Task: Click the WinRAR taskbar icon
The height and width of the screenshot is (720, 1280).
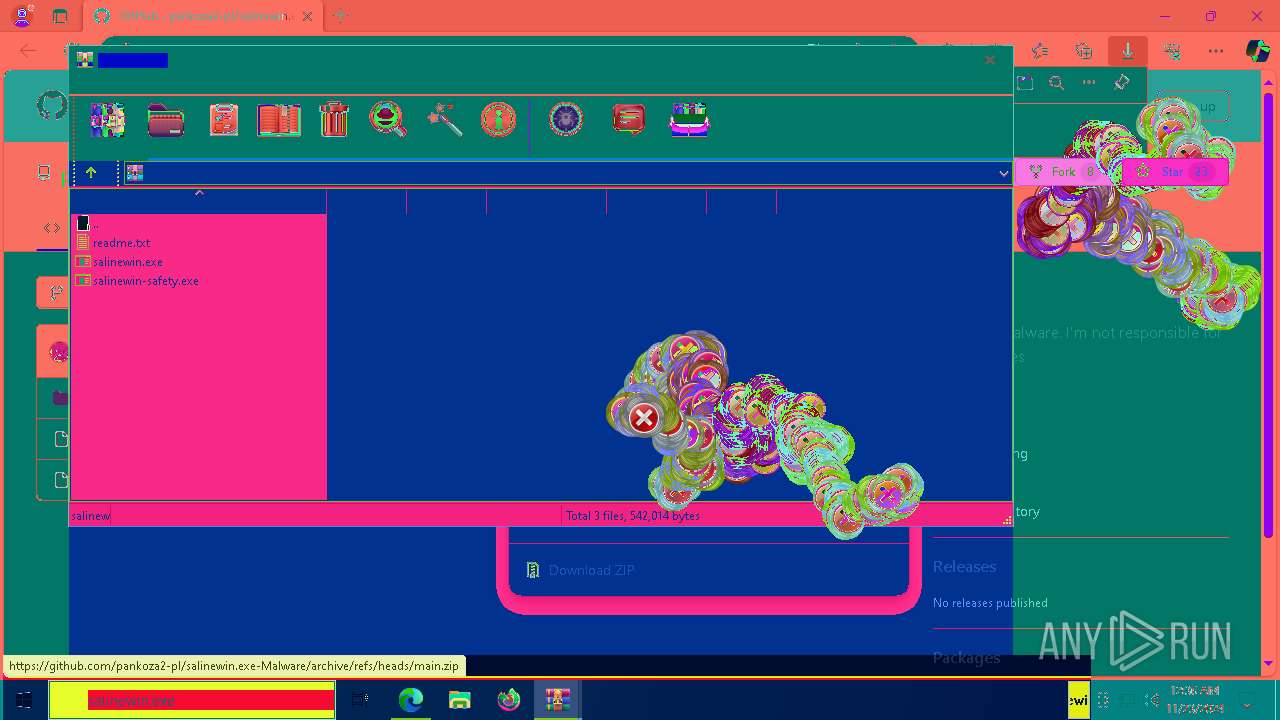Action: pos(557,700)
